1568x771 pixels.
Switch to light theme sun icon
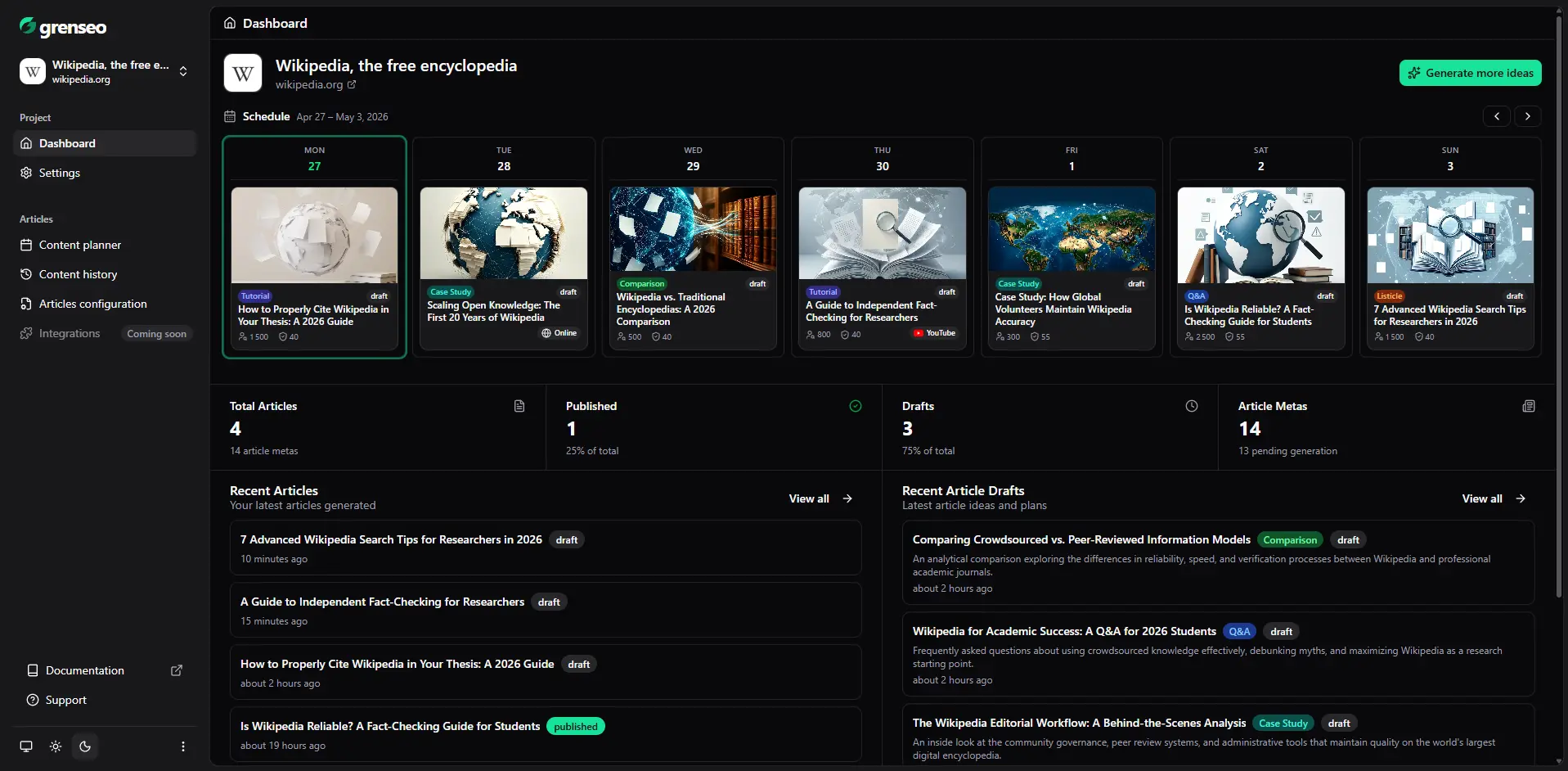coord(56,746)
